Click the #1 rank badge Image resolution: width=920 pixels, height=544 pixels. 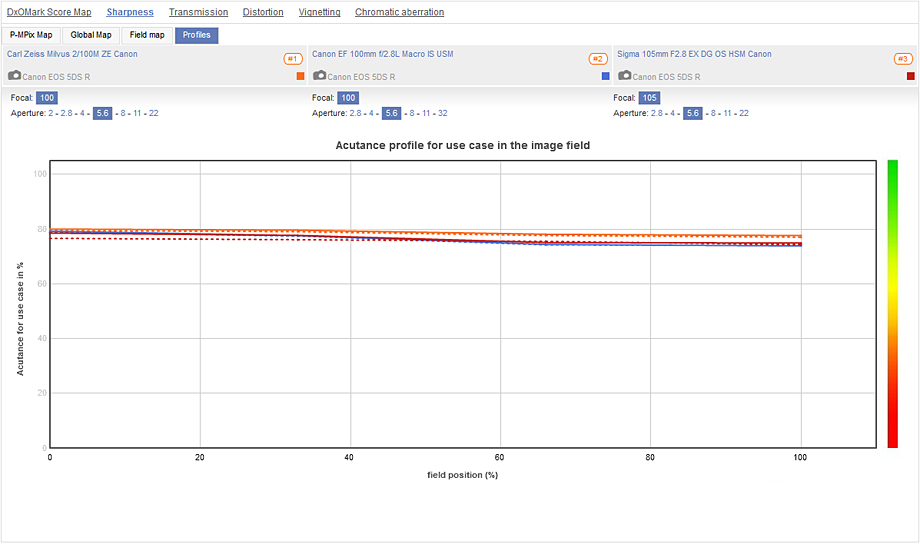point(293,59)
